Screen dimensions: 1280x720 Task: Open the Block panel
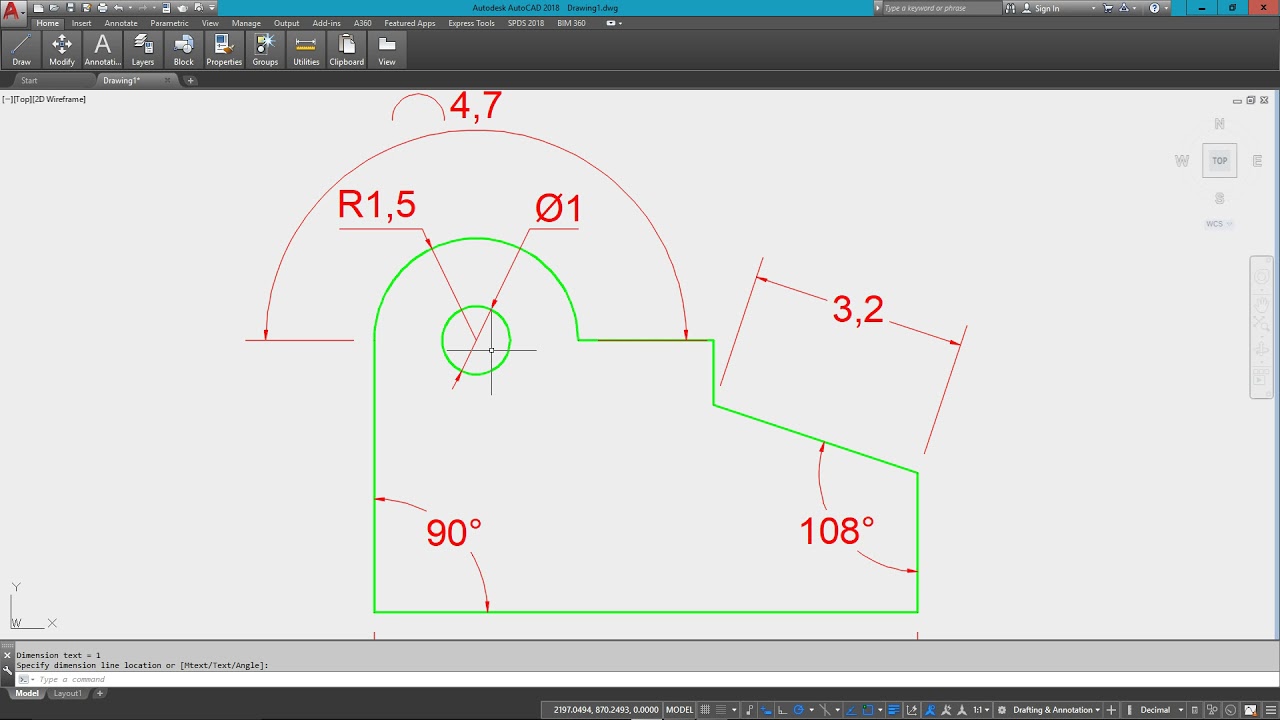[x=184, y=49]
